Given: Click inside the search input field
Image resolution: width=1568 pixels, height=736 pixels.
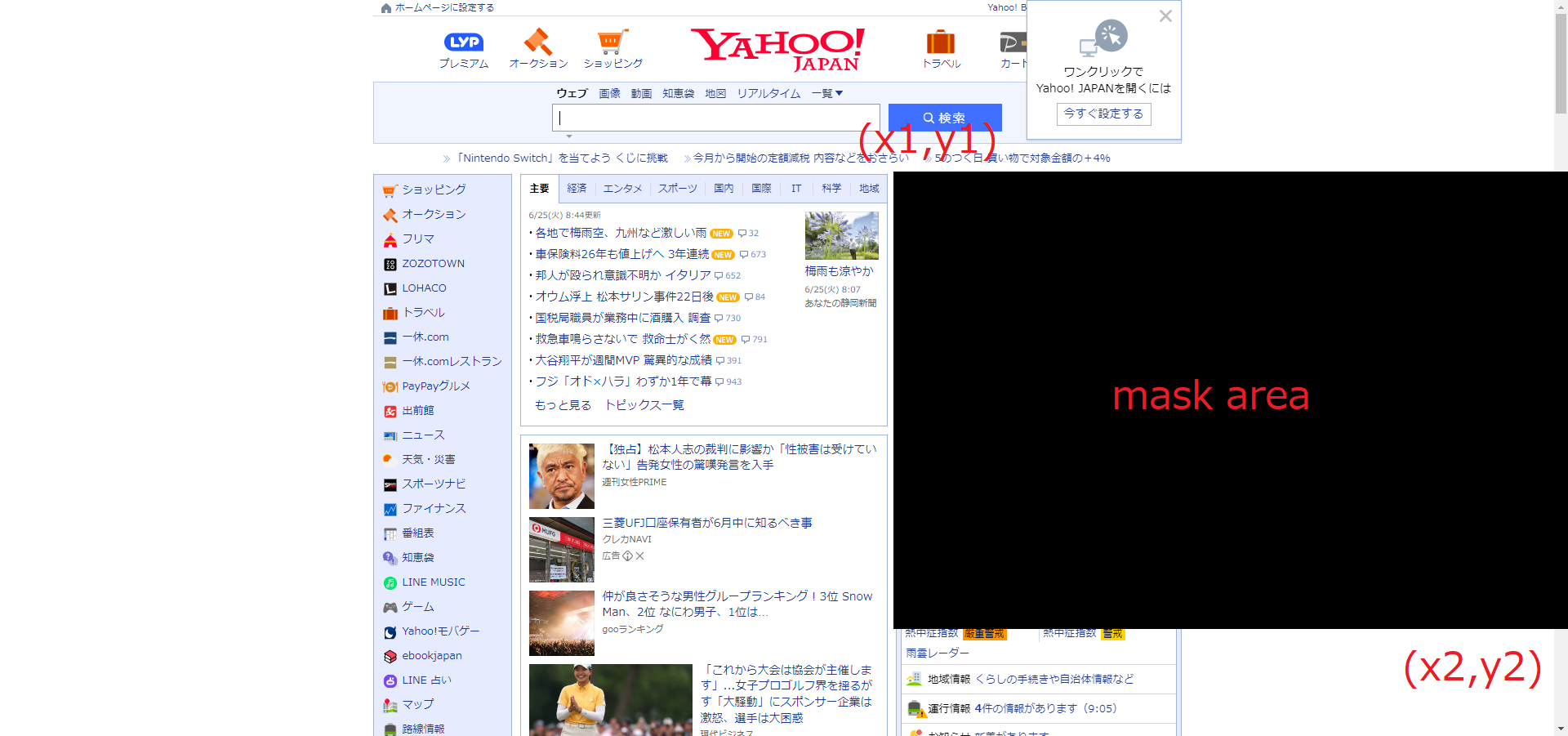Looking at the screenshot, I should pyautogui.click(x=715, y=117).
